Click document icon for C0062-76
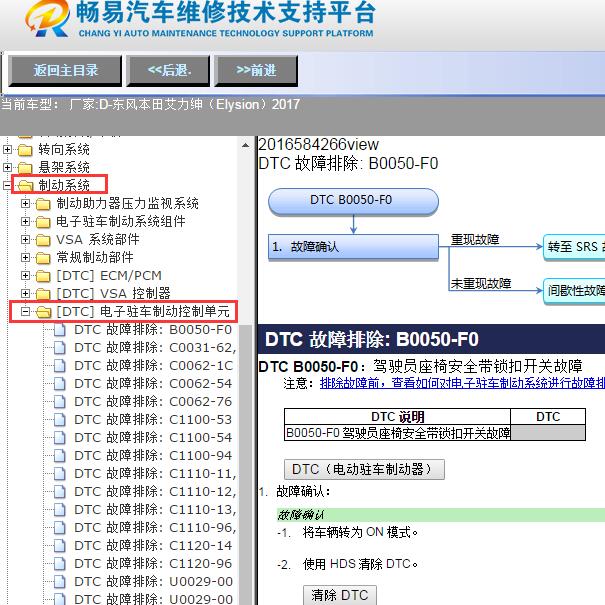This screenshot has height=605, width=605. point(60,402)
